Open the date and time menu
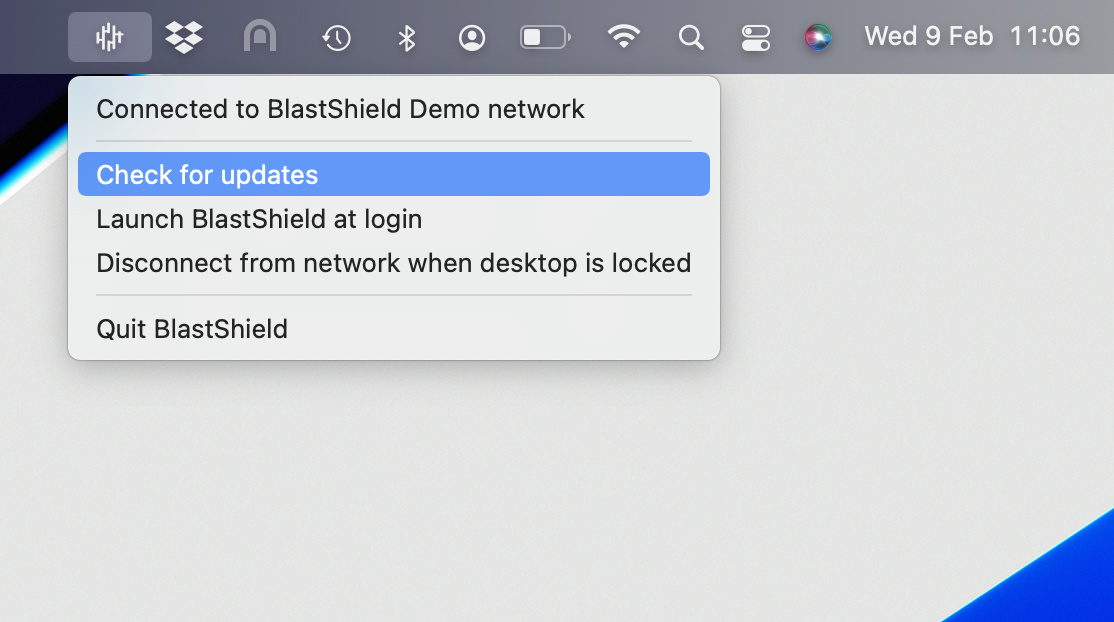The image size is (1114, 622). [971, 36]
